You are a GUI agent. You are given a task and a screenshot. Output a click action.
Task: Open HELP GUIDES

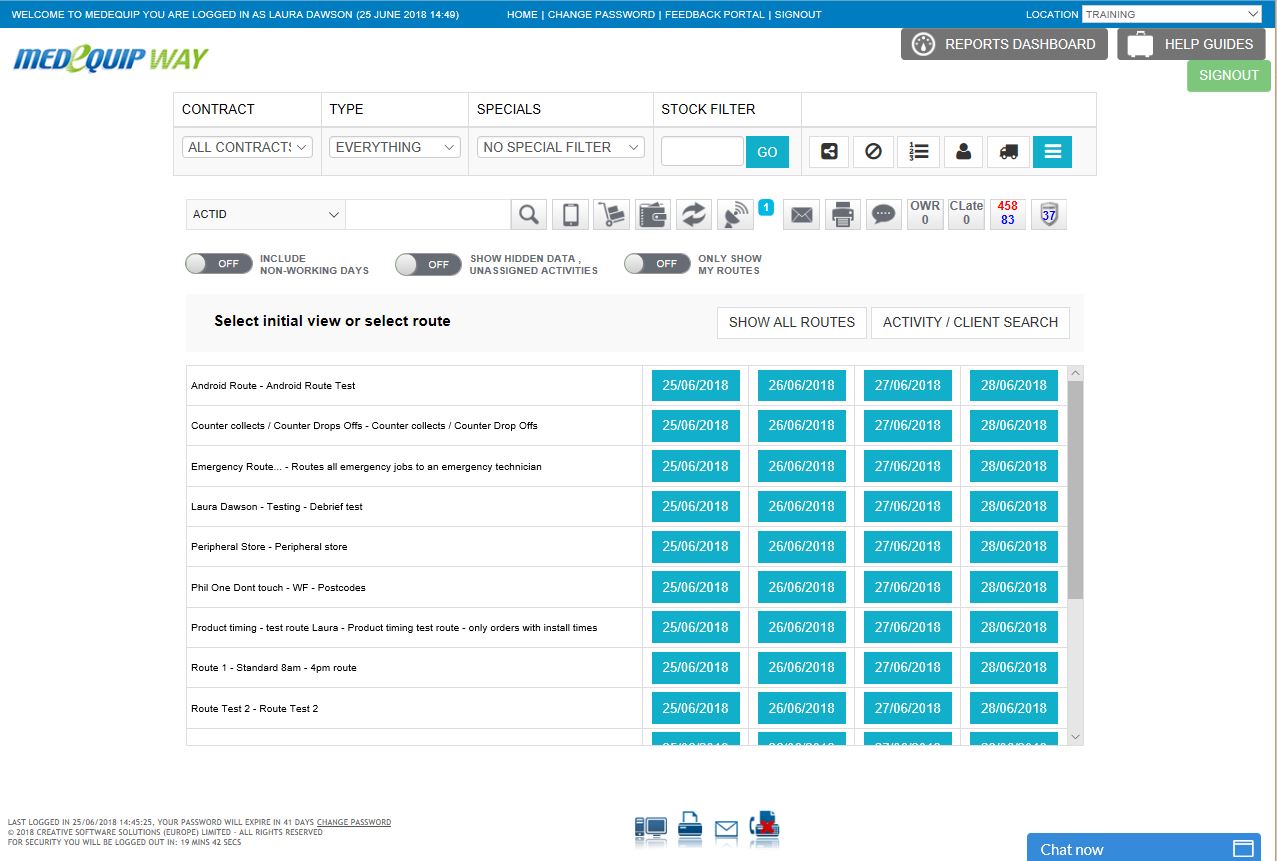pyautogui.click(x=1191, y=44)
